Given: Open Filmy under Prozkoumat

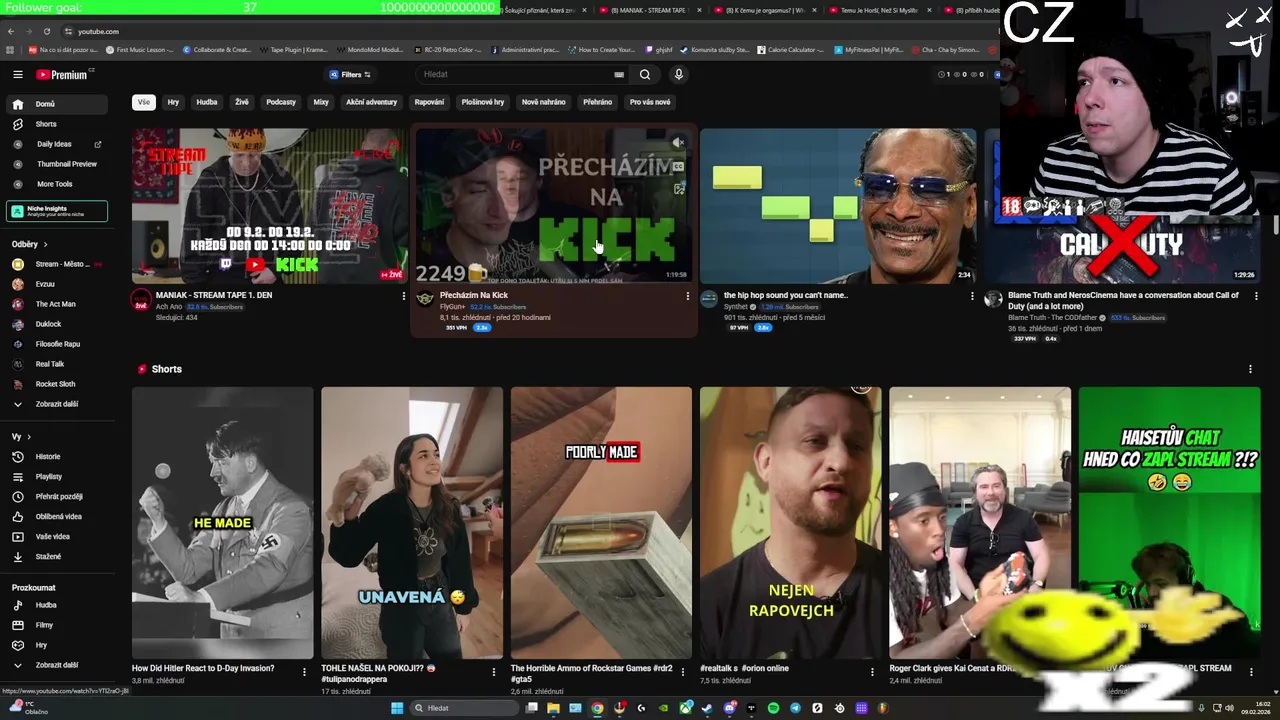Looking at the screenshot, I should coord(57,625).
